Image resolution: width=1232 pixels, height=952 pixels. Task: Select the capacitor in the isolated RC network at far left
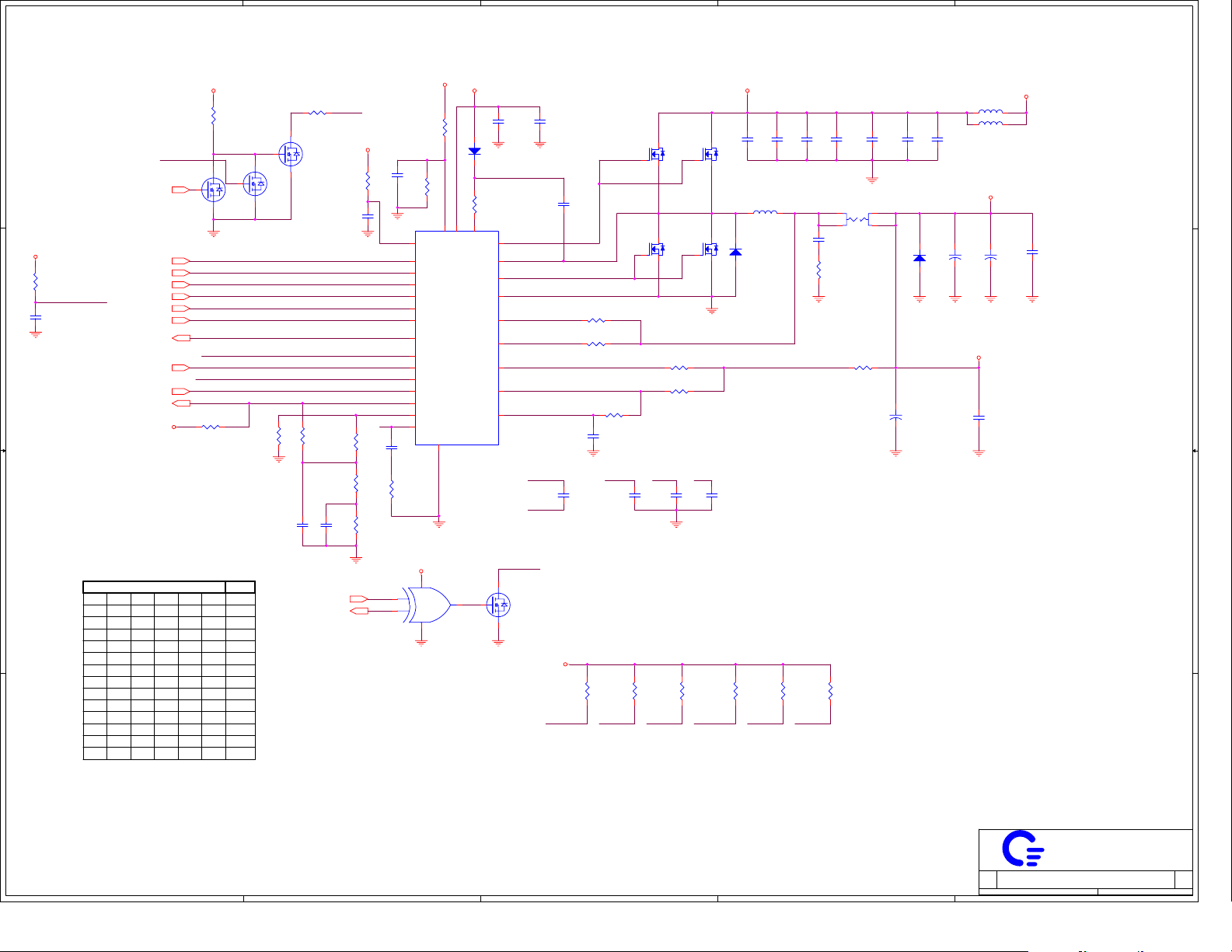tap(35, 317)
